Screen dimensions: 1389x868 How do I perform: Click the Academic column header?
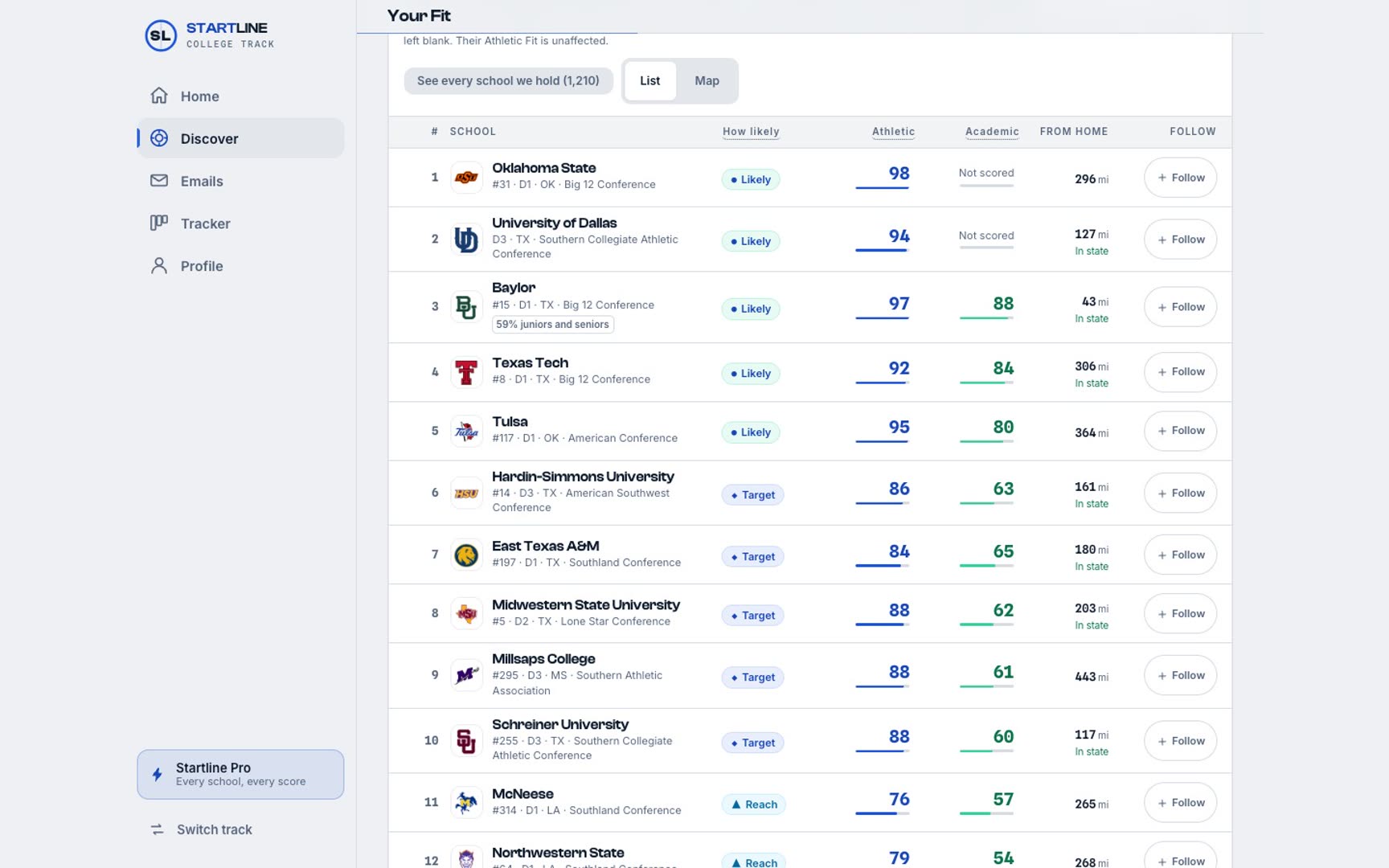click(x=992, y=132)
